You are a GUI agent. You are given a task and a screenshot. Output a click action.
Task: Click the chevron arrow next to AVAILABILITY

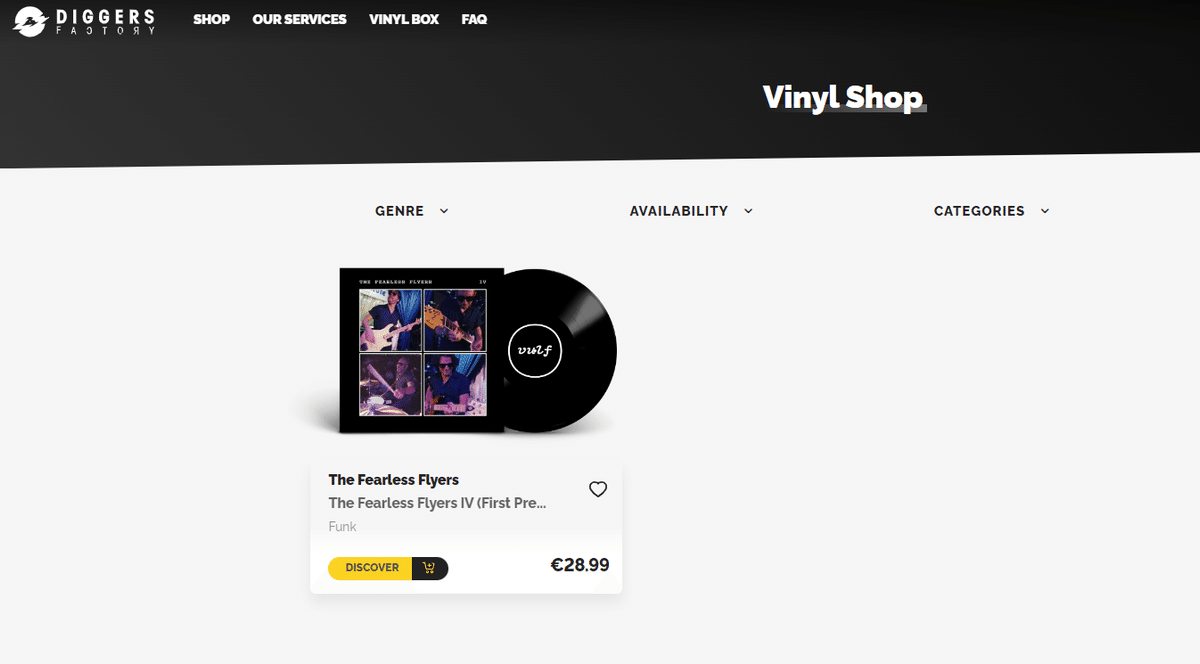748,211
